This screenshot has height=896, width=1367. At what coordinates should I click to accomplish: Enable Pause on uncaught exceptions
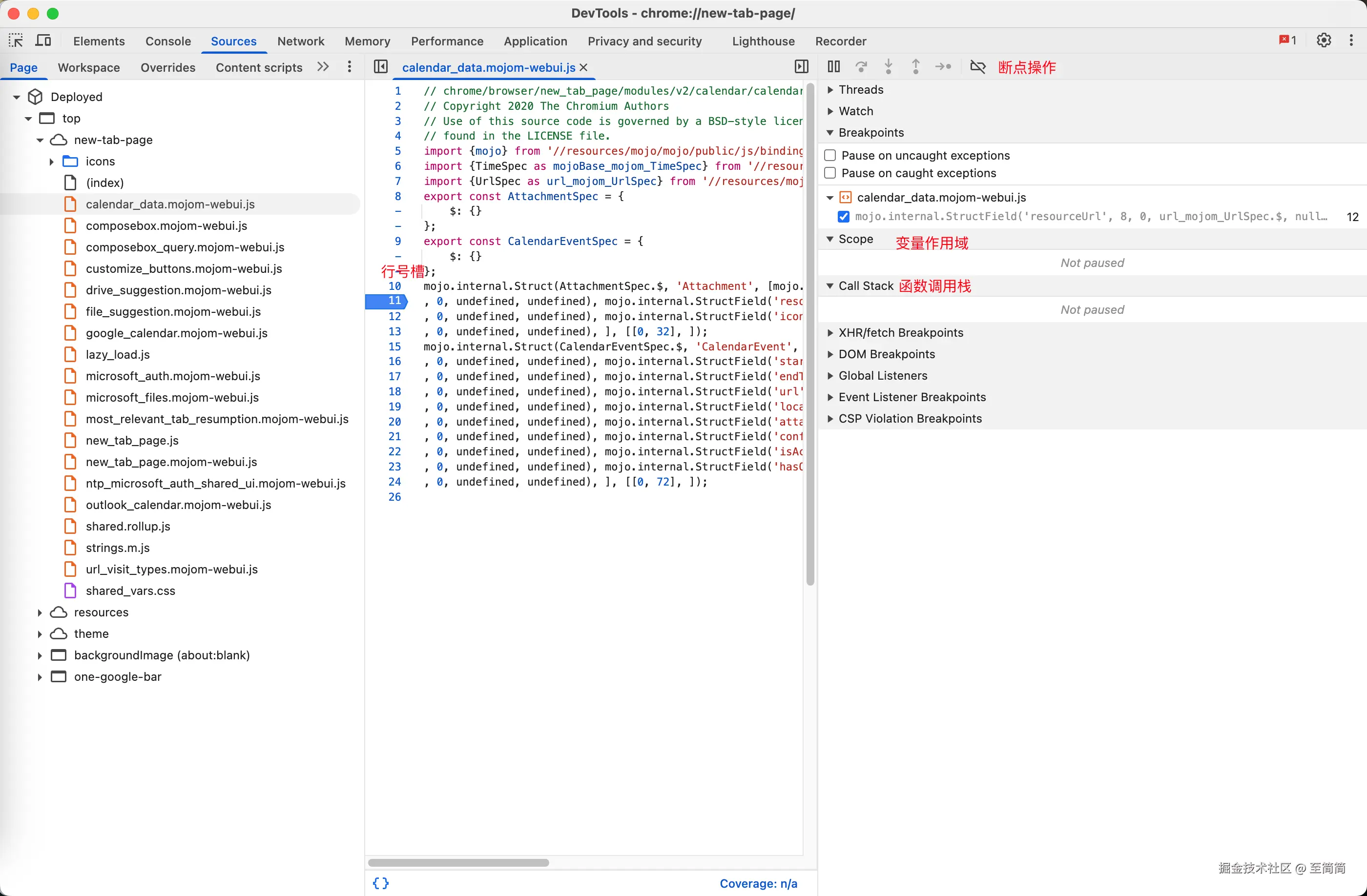pyautogui.click(x=830, y=156)
